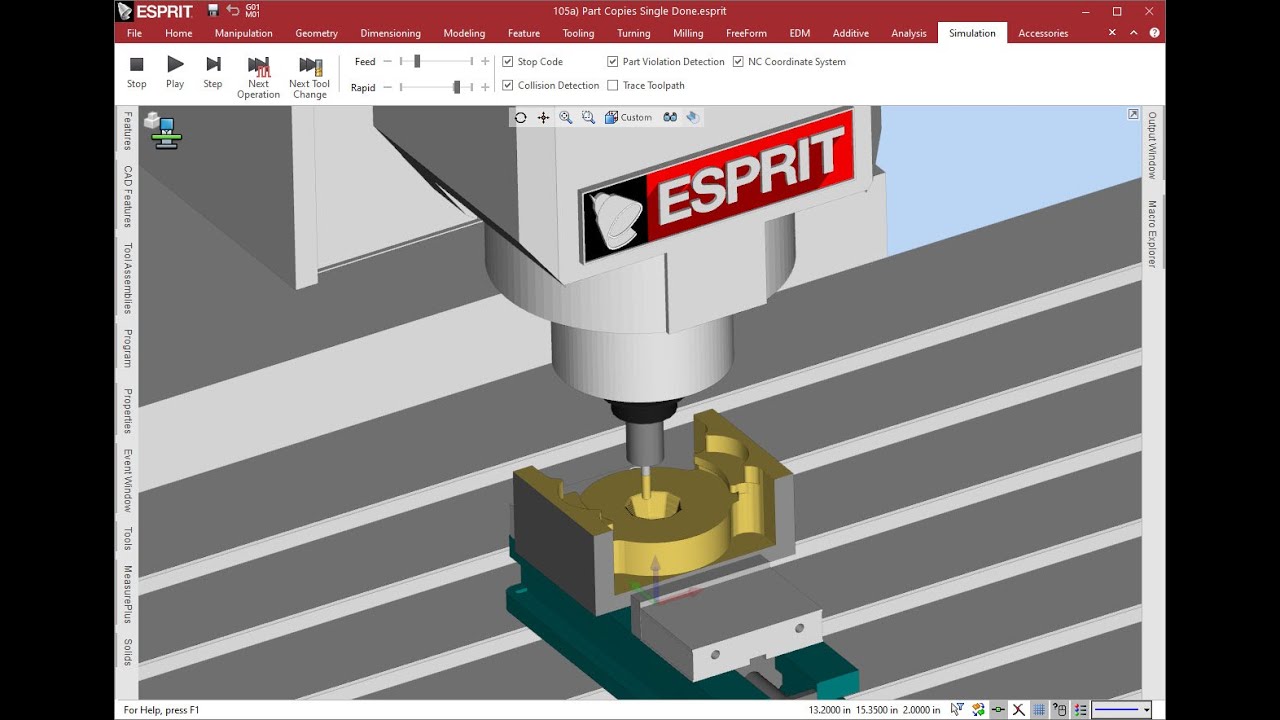Increase Rapid speed with plus

485,87
